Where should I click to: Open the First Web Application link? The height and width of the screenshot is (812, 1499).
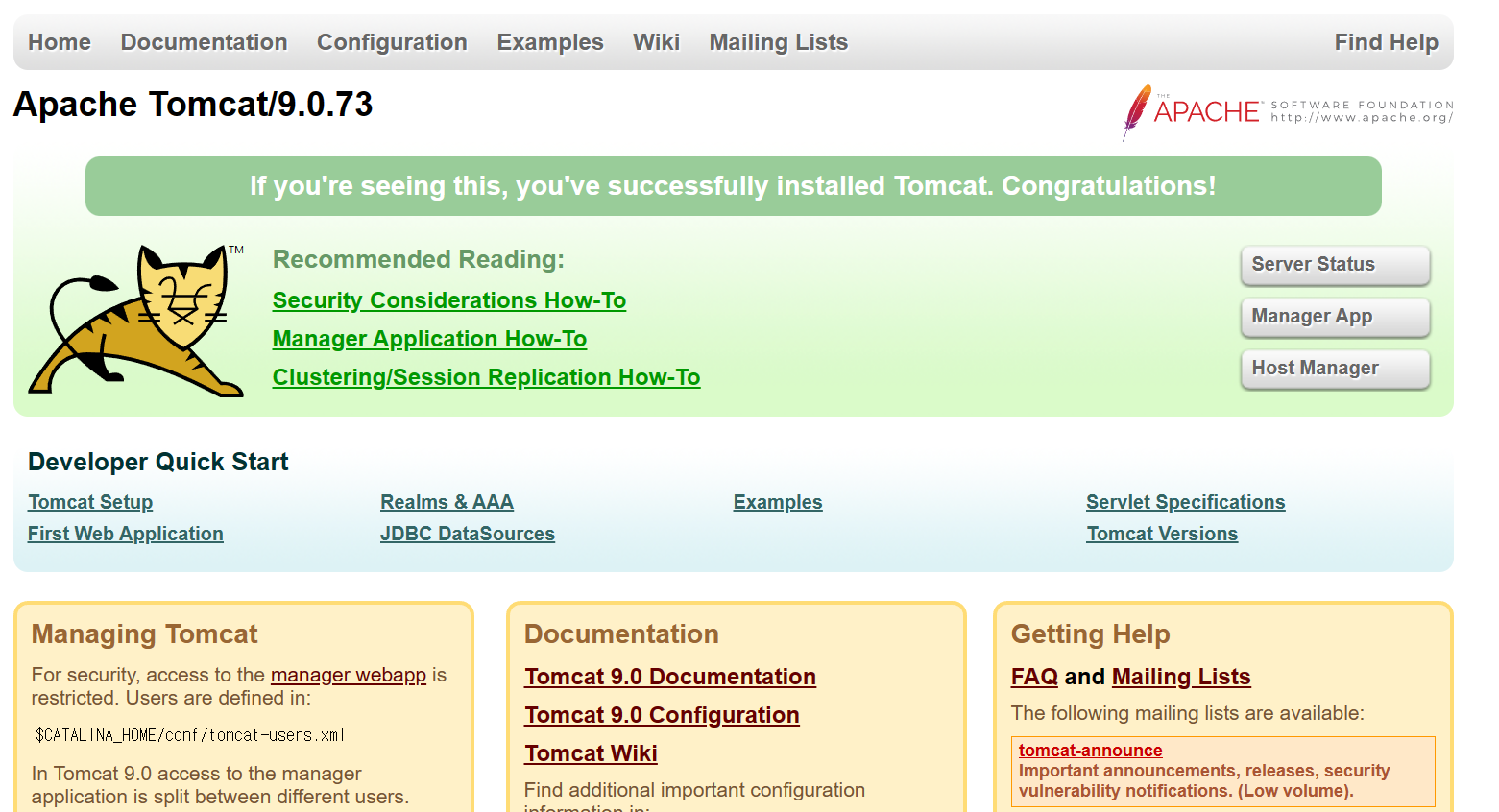[126, 534]
